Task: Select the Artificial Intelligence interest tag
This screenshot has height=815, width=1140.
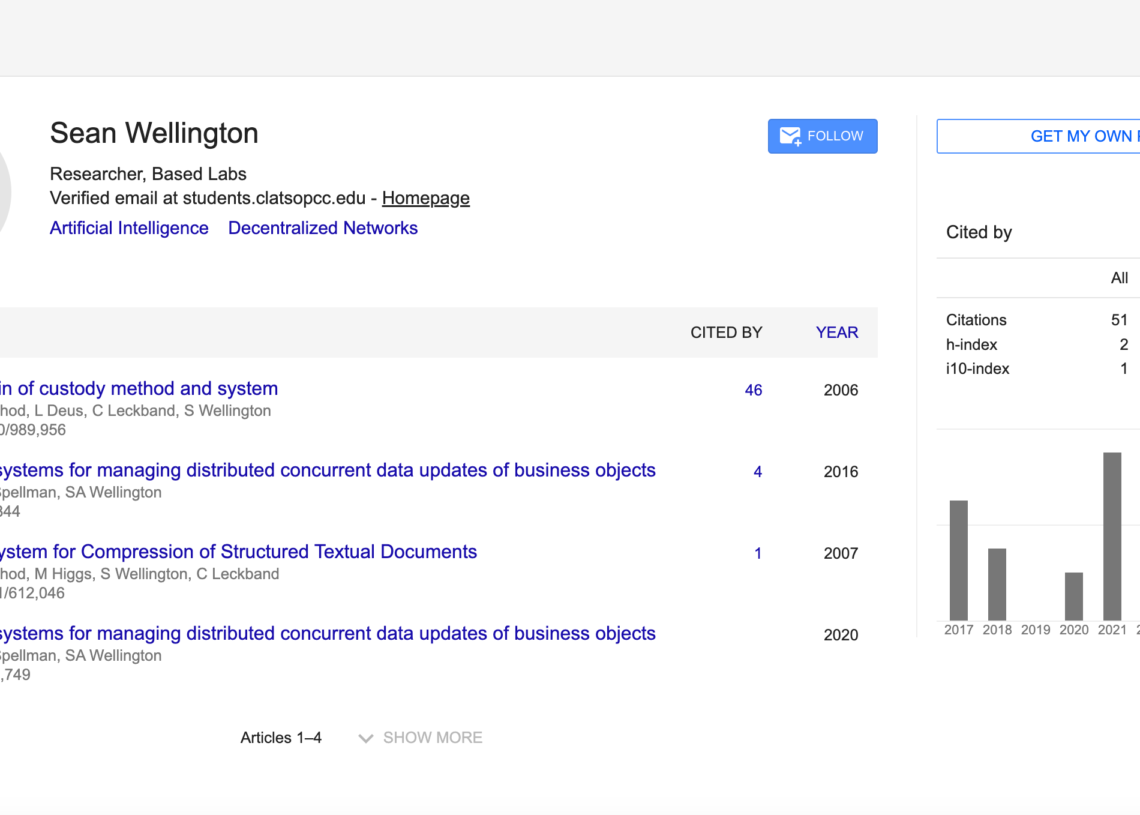Action: pos(129,228)
